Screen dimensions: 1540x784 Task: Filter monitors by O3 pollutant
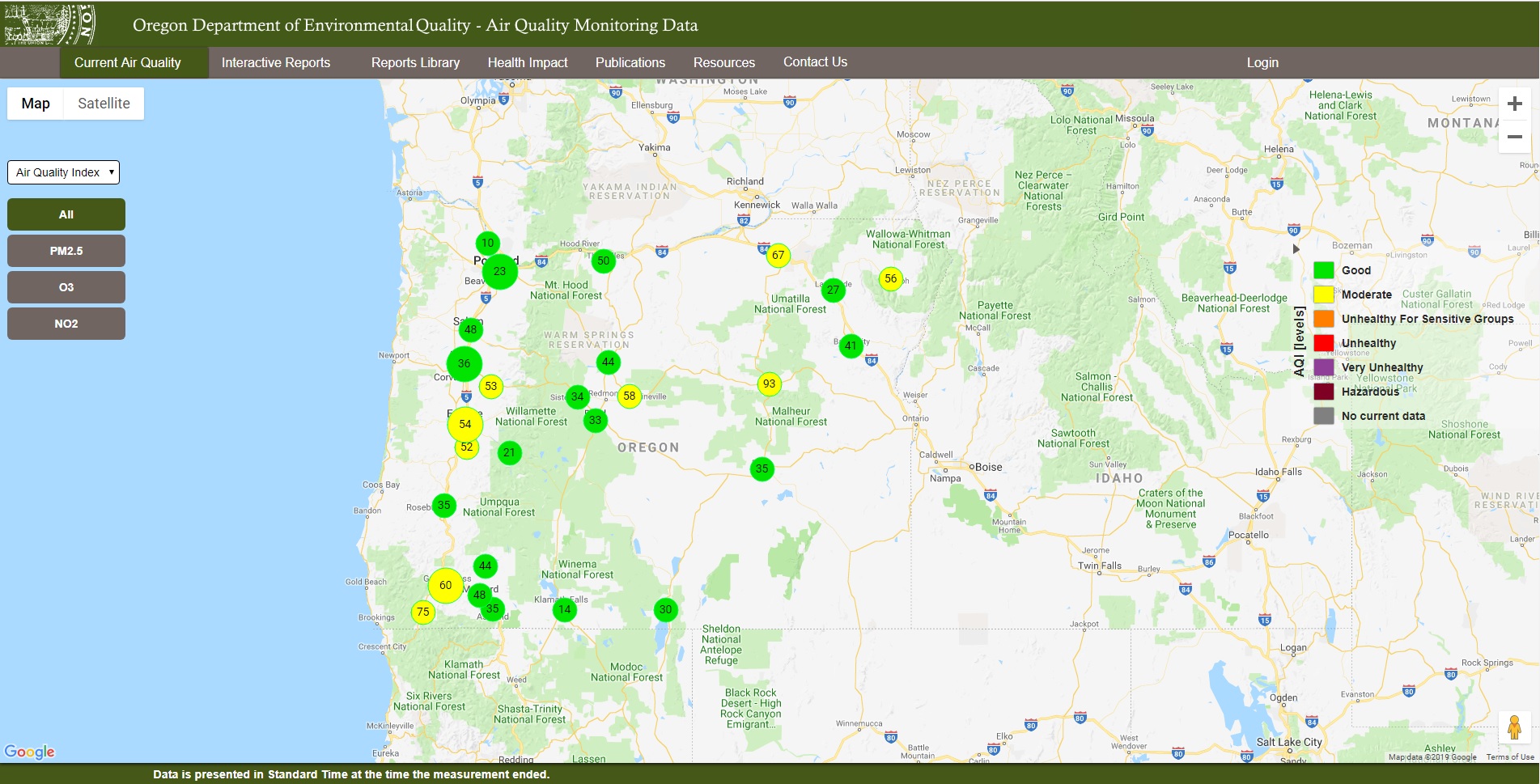click(x=66, y=287)
